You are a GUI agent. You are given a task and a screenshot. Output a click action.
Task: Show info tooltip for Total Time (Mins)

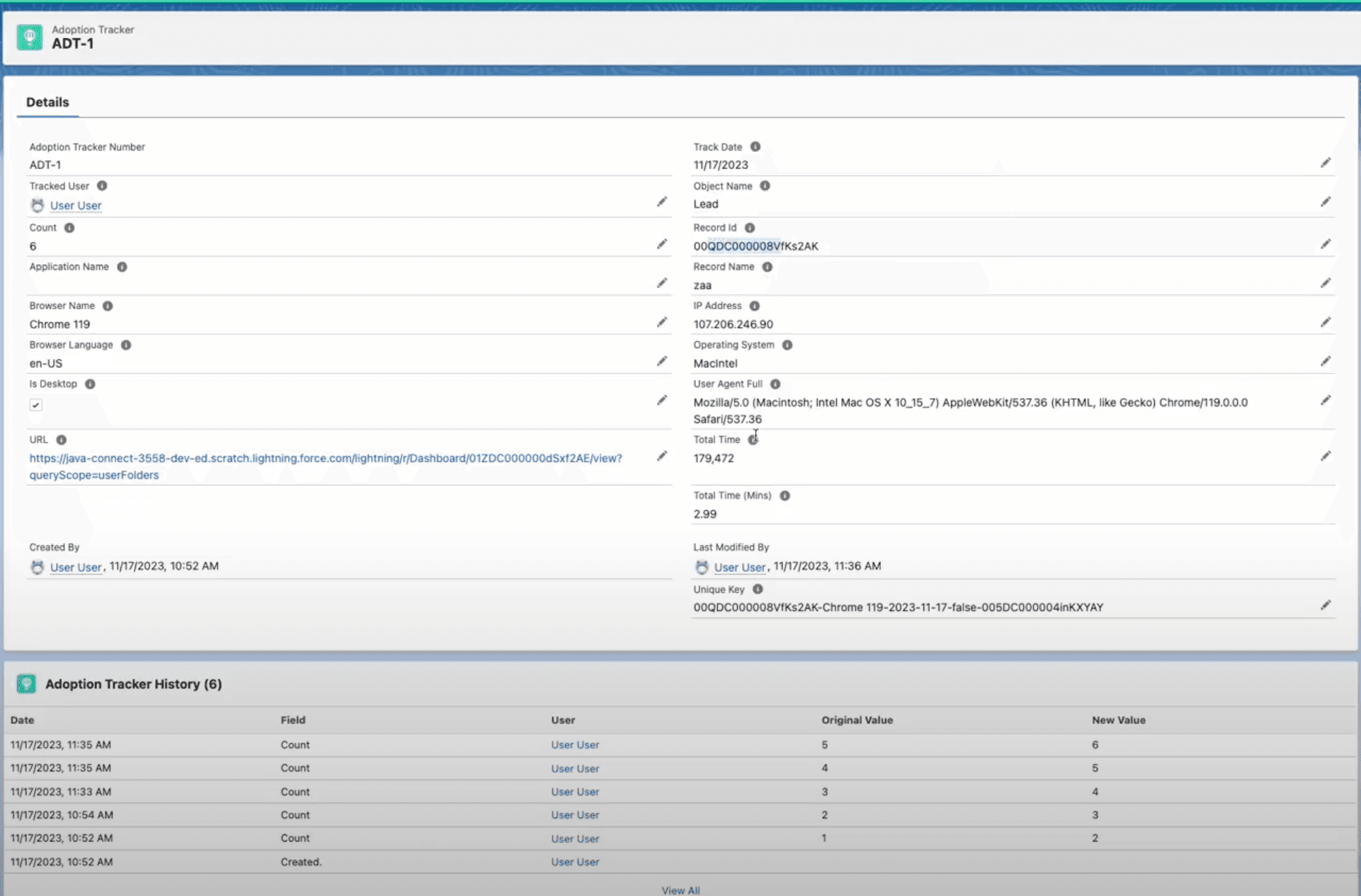(x=785, y=495)
